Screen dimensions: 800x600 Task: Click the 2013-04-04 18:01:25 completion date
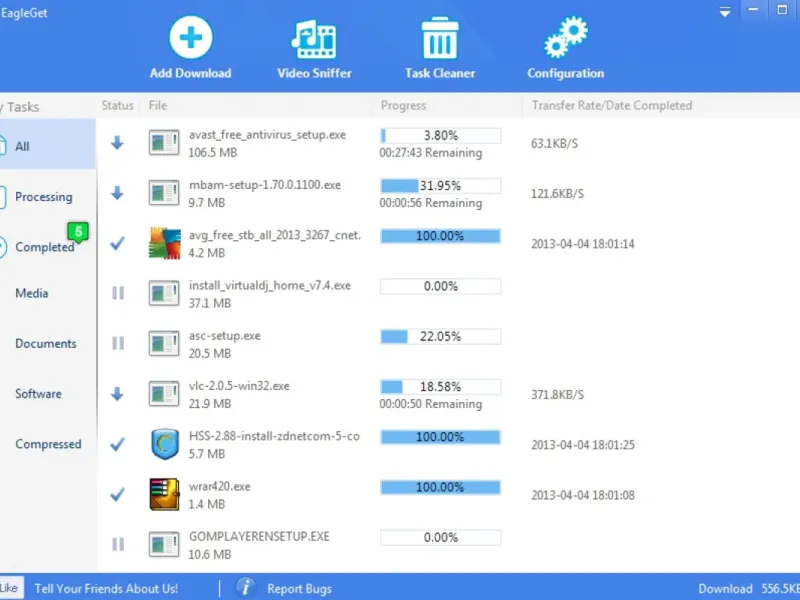tap(583, 445)
